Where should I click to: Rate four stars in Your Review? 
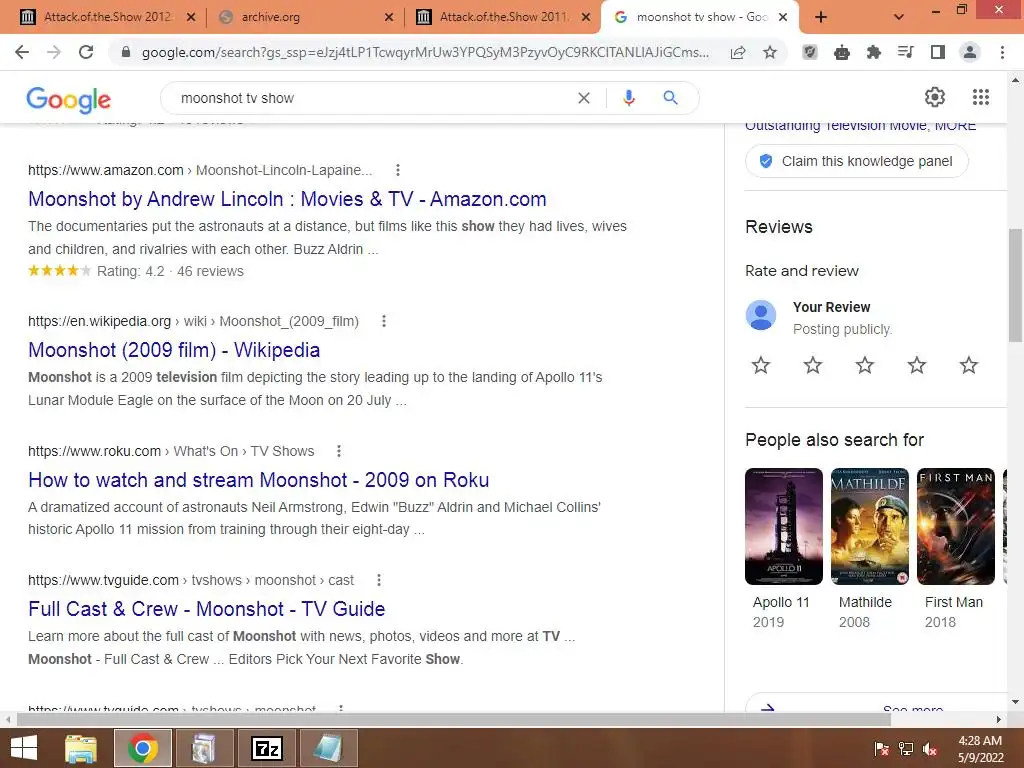pos(917,365)
